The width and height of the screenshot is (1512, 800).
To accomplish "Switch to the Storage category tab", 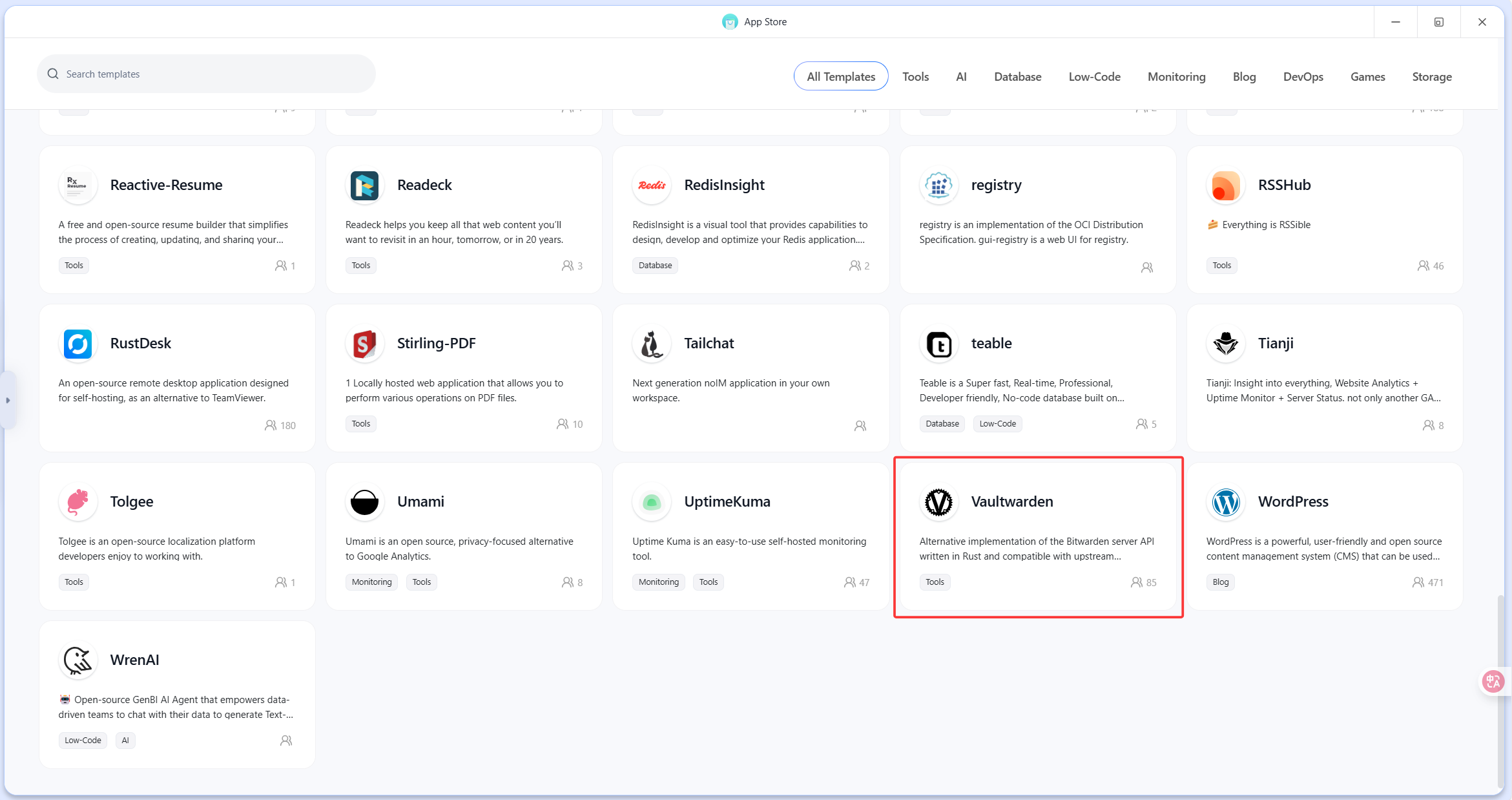I will (x=1431, y=76).
